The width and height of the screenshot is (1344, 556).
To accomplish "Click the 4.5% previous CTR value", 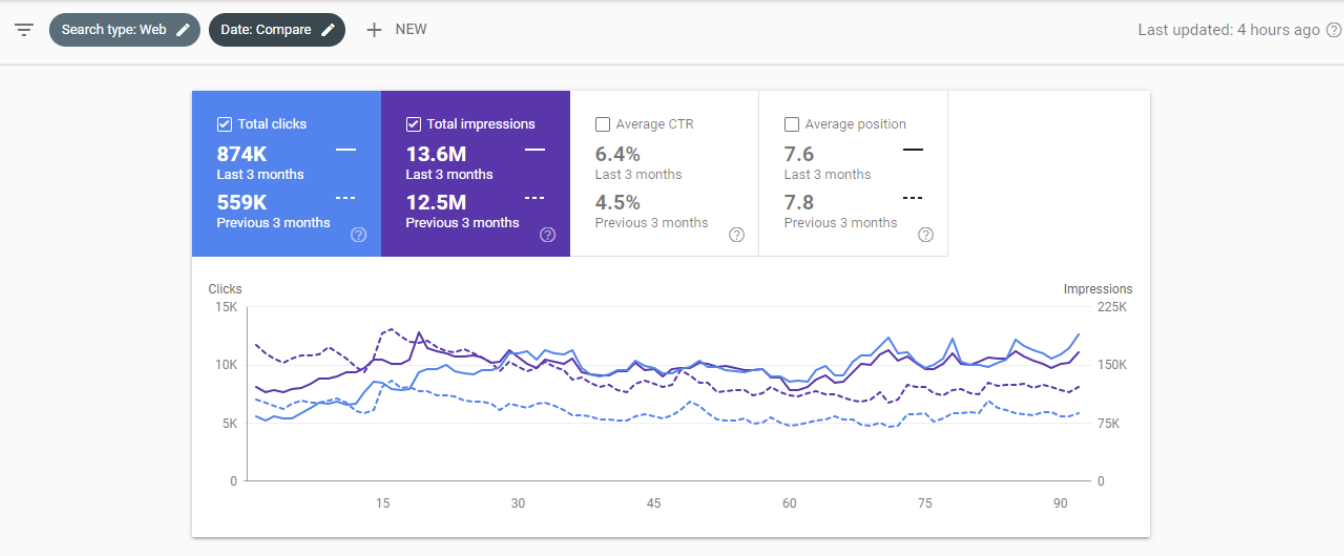I will click(618, 202).
